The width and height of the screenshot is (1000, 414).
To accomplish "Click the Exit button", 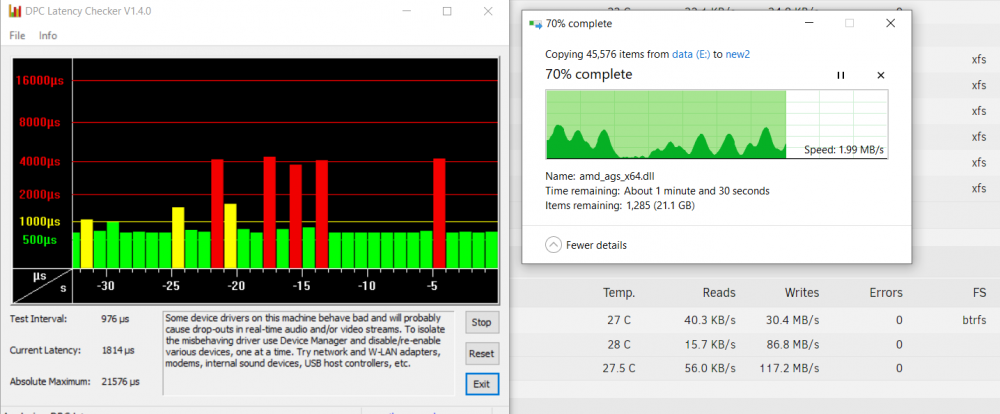I will pos(482,384).
